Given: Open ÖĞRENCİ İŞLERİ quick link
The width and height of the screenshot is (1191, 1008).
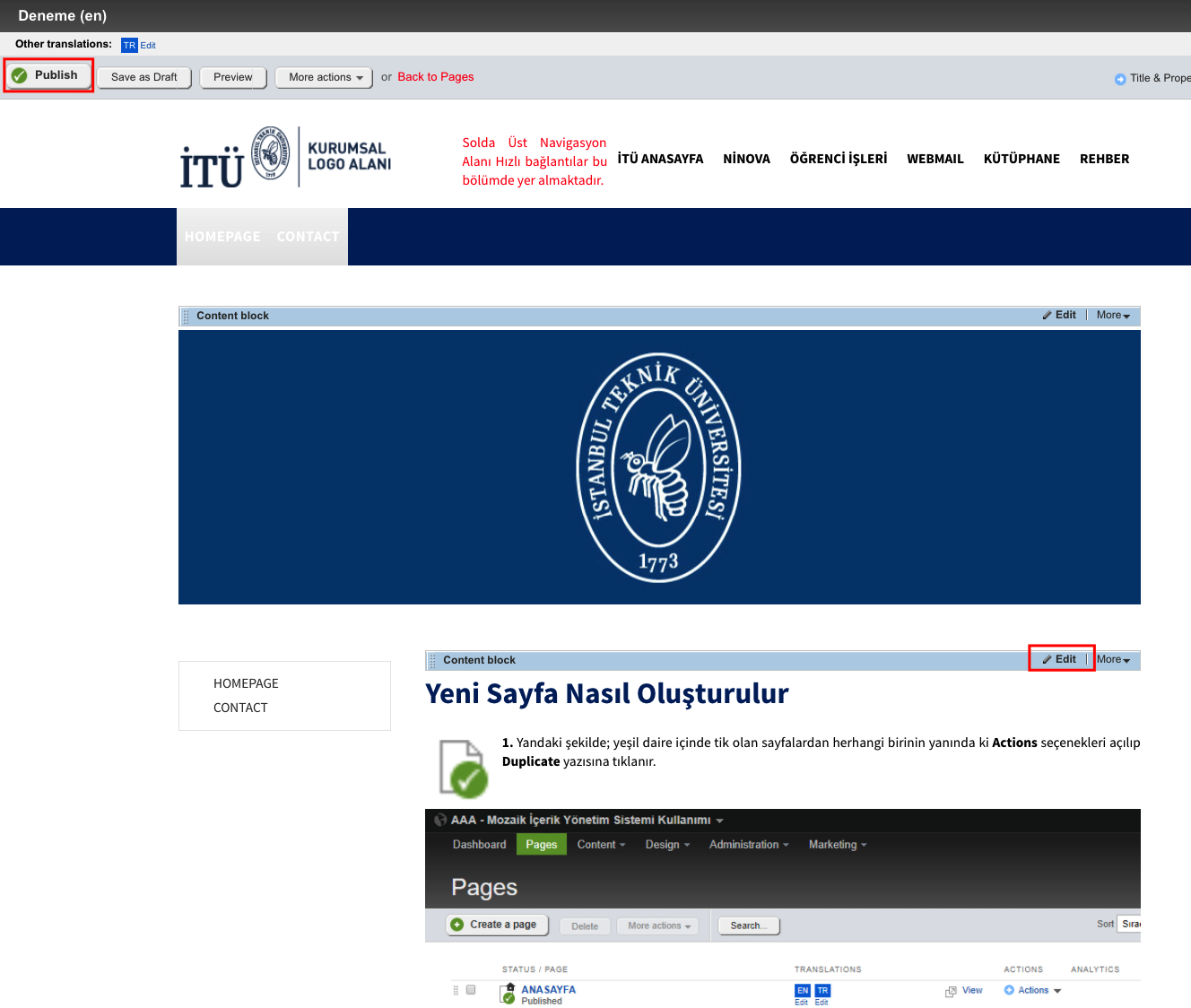Looking at the screenshot, I should pyautogui.click(x=839, y=159).
